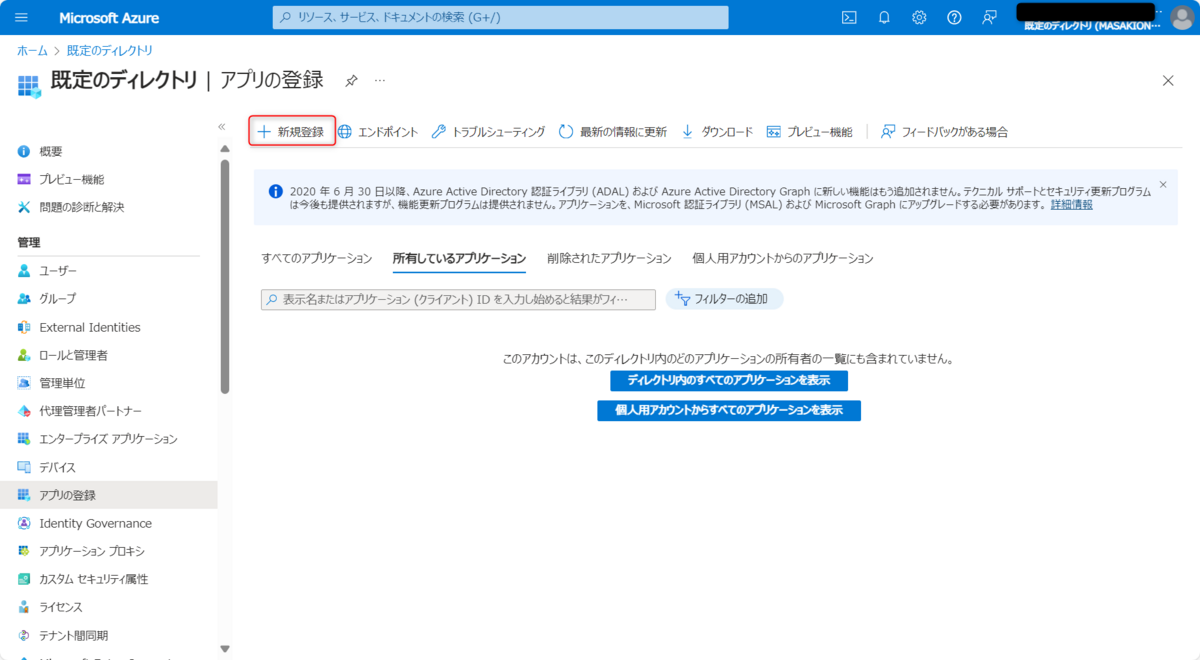The height and width of the screenshot is (660, 1200).
Task: Focus the application name search field
Action: [458, 299]
